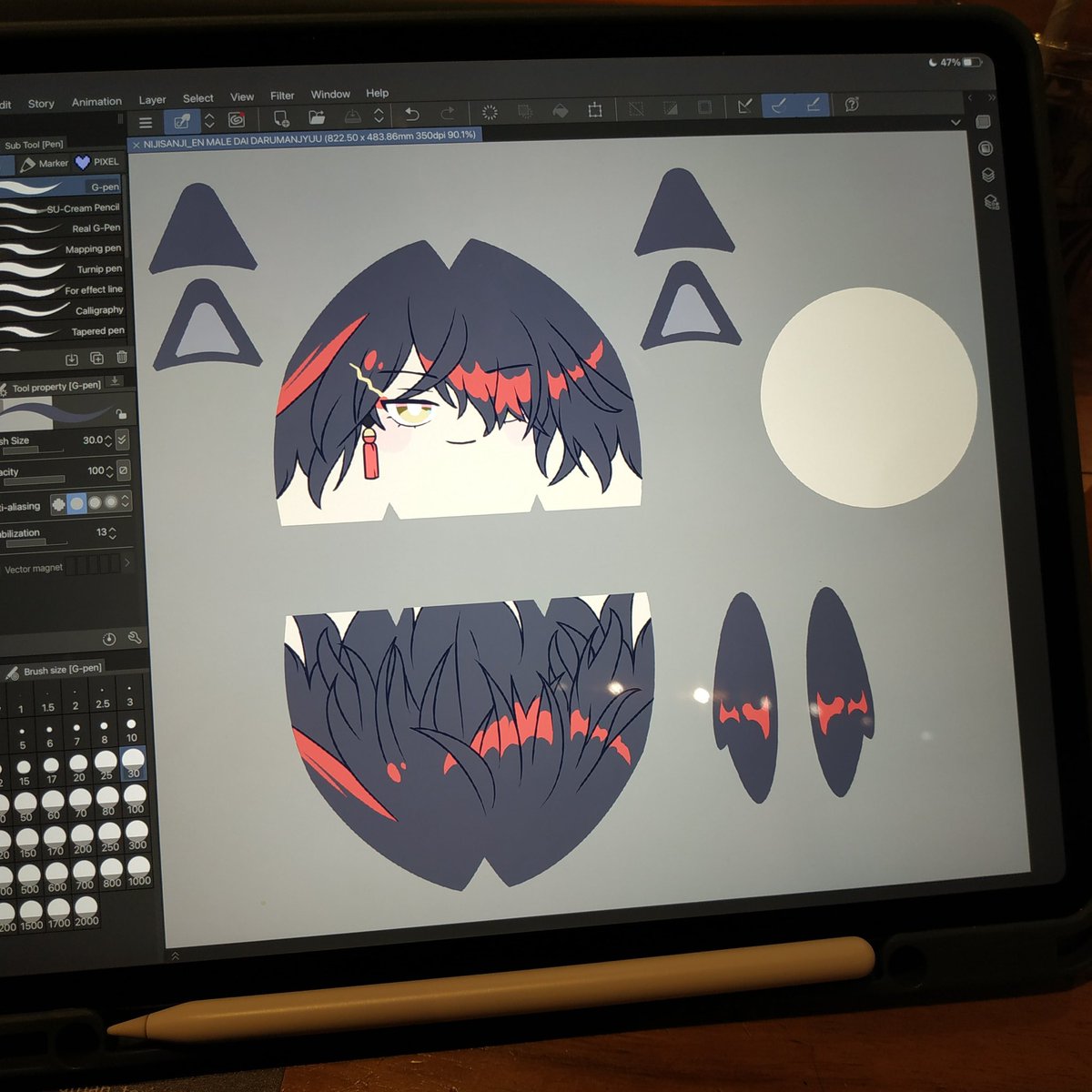Toggle Snap to Ruler icon
The height and width of the screenshot is (1092, 1092).
coord(745,106)
